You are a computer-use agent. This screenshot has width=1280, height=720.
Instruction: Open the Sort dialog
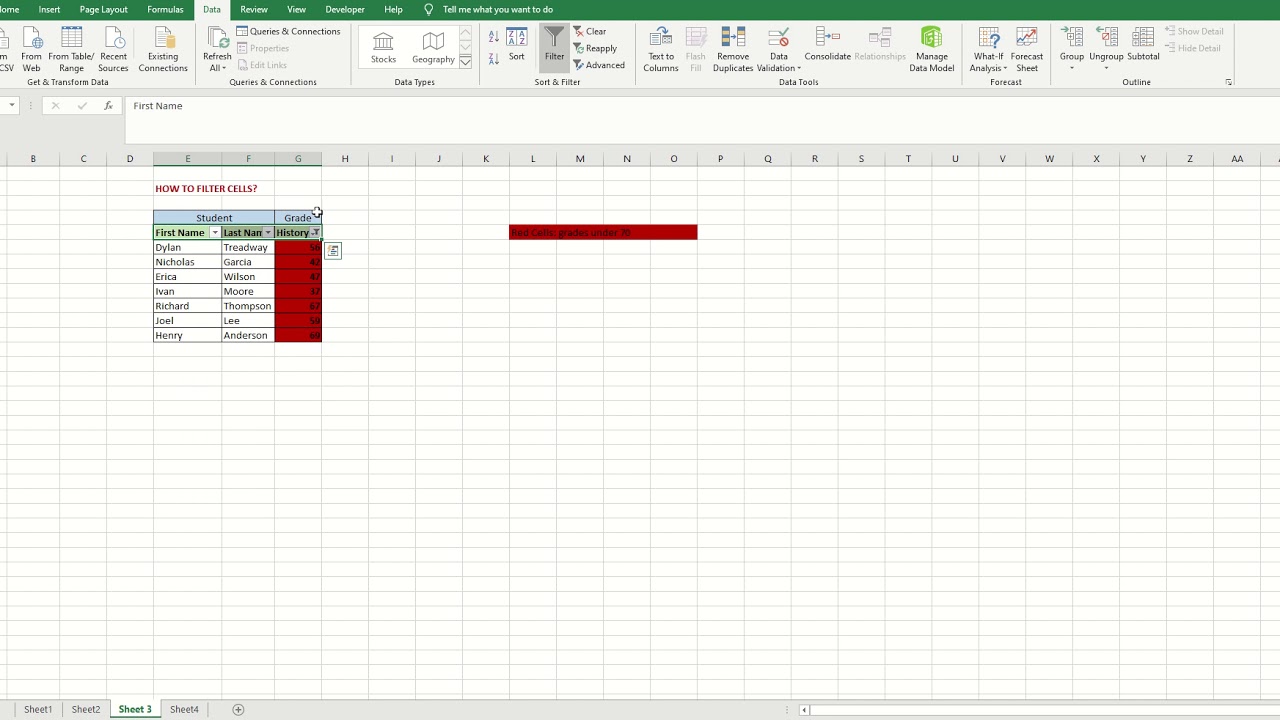[x=516, y=46]
